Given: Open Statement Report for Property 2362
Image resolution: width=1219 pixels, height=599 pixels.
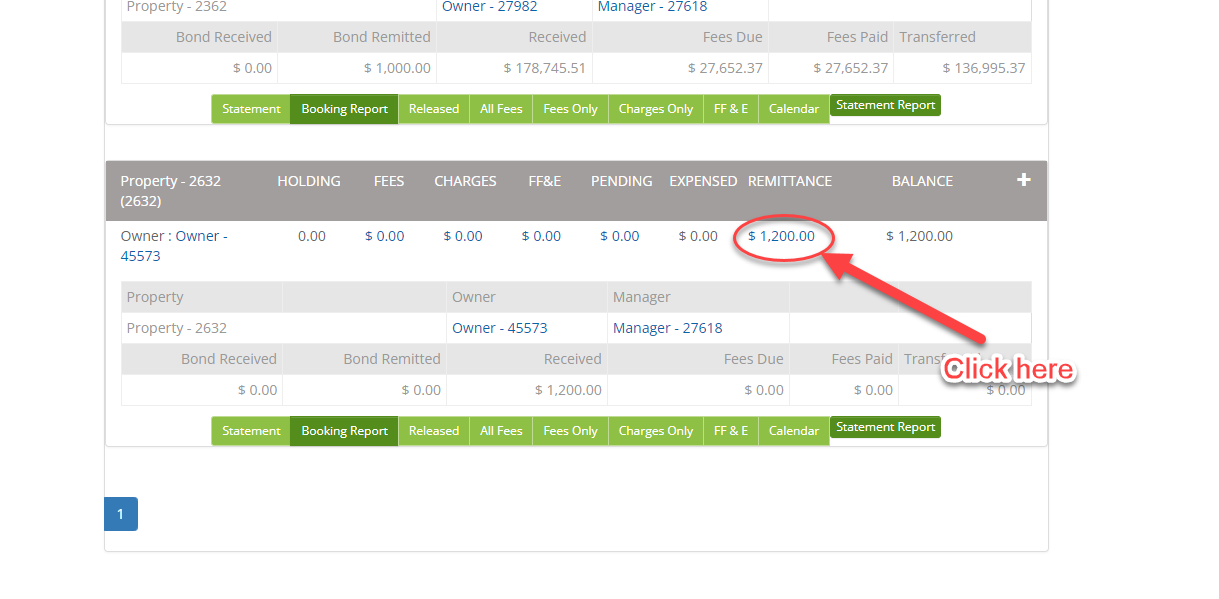Looking at the screenshot, I should (885, 105).
